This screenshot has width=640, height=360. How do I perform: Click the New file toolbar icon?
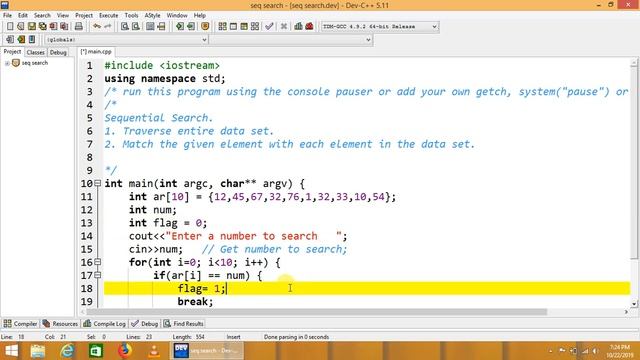tap(10, 27)
